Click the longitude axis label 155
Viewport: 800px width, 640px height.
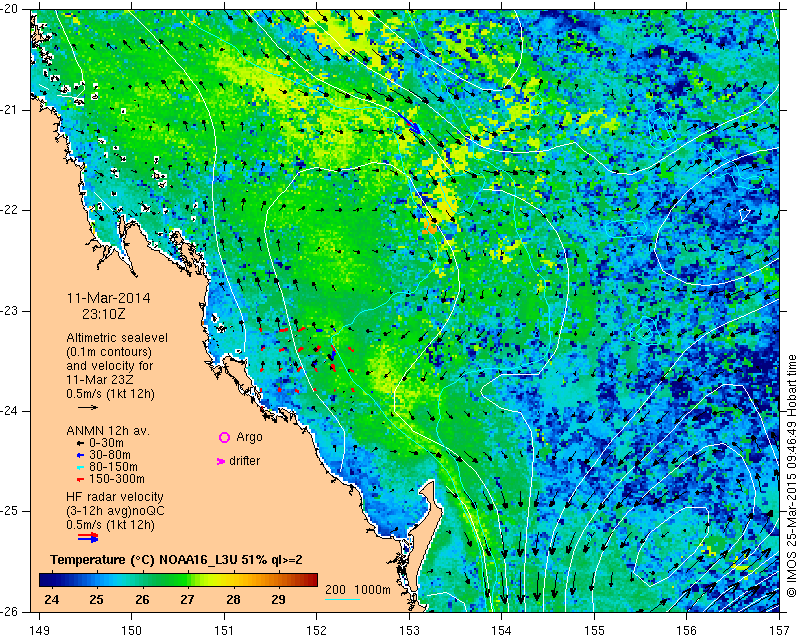click(594, 631)
